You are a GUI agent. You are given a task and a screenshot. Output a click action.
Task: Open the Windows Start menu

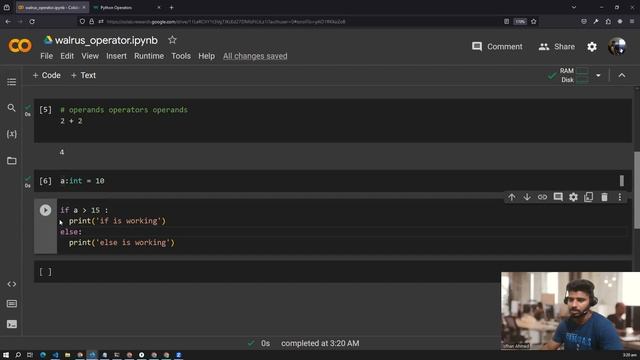(6, 355)
